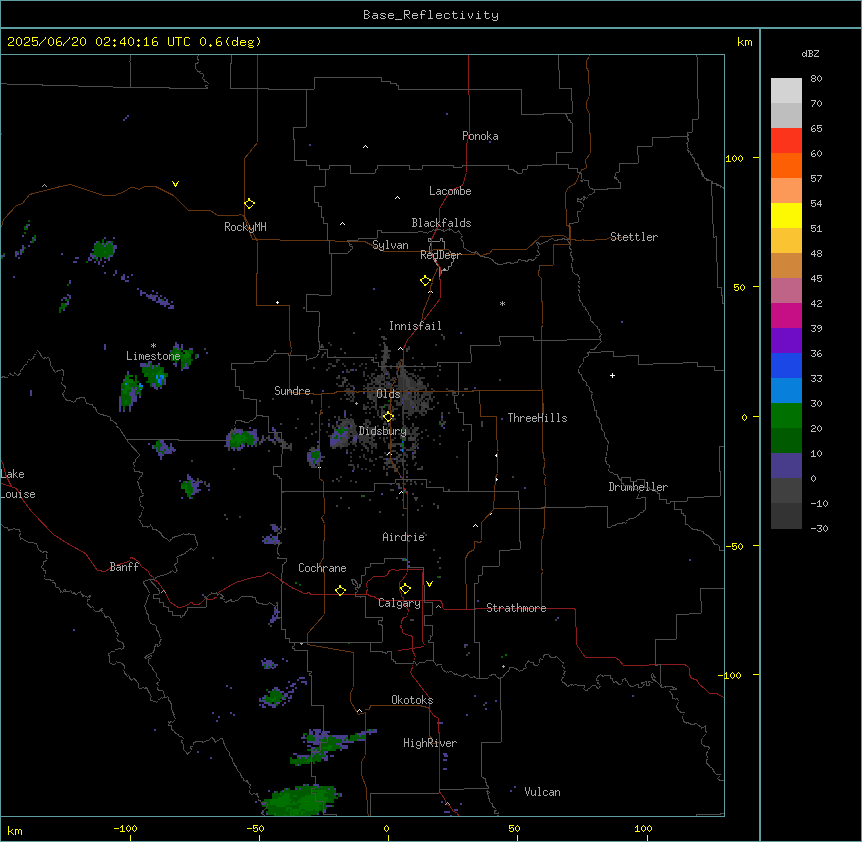The width and height of the screenshot is (862, 842).
Task: Click the purple 36-39 dBZ legend swatch
Action: (x=786, y=340)
